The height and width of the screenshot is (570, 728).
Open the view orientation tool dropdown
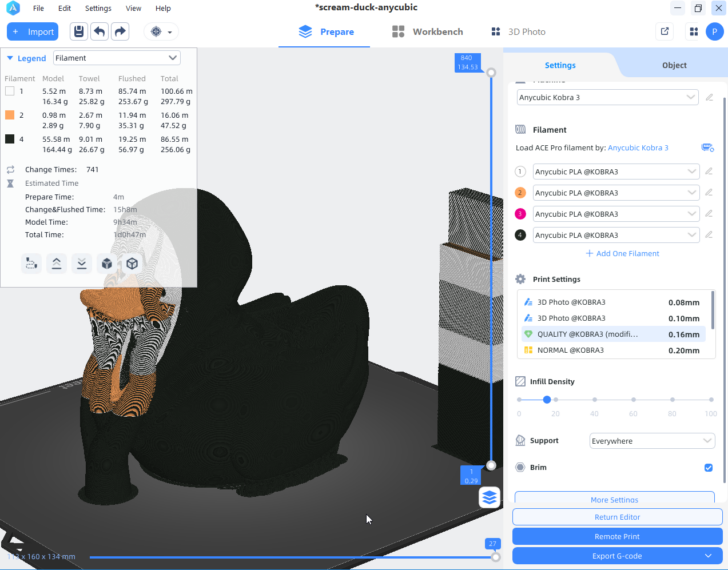point(161,32)
